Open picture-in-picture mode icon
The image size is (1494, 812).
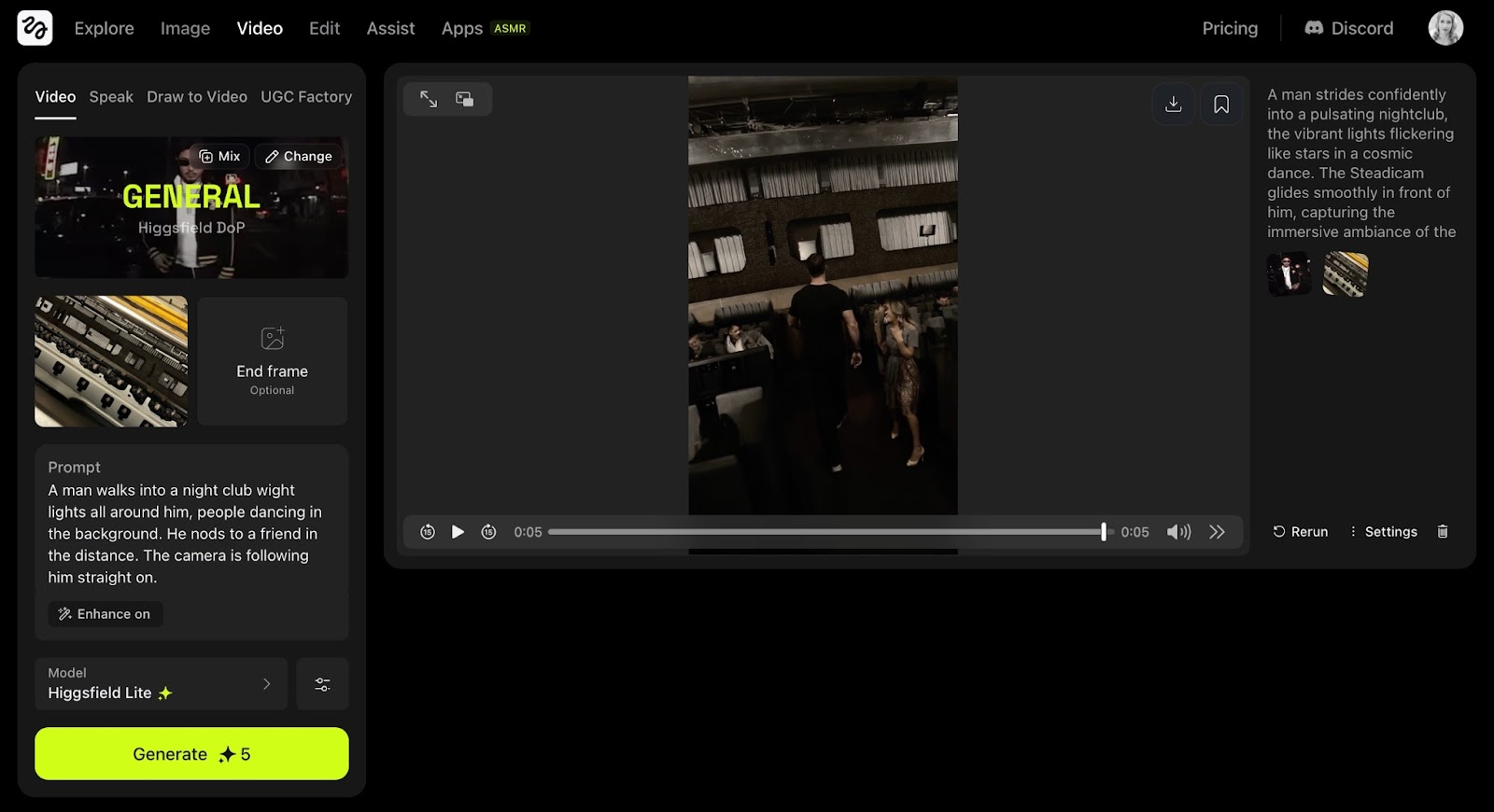[x=464, y=99]
